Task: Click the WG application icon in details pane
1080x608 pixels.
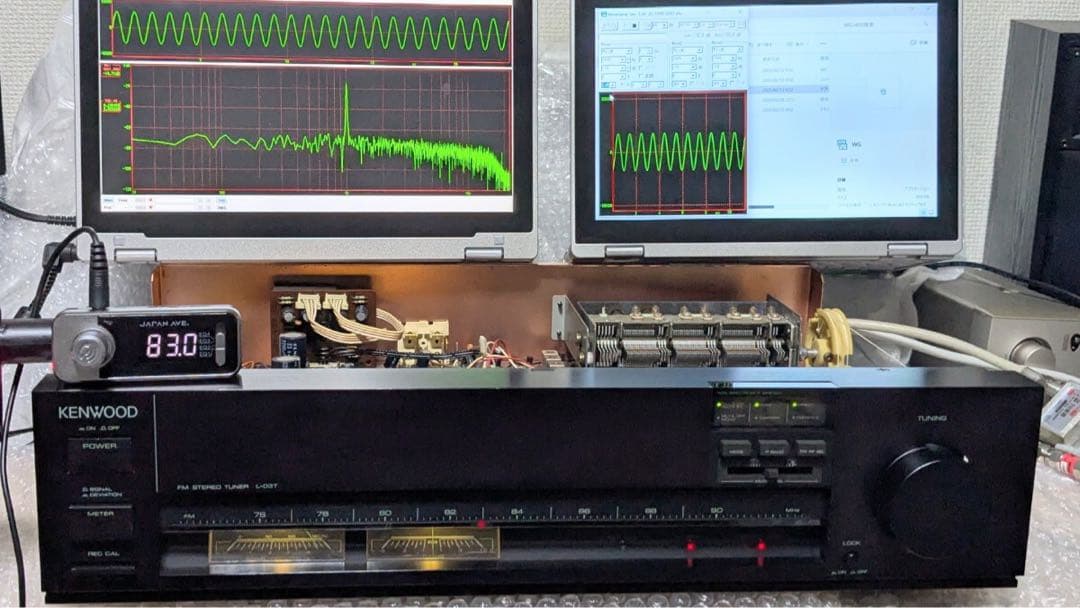Action: click(843, 145)
